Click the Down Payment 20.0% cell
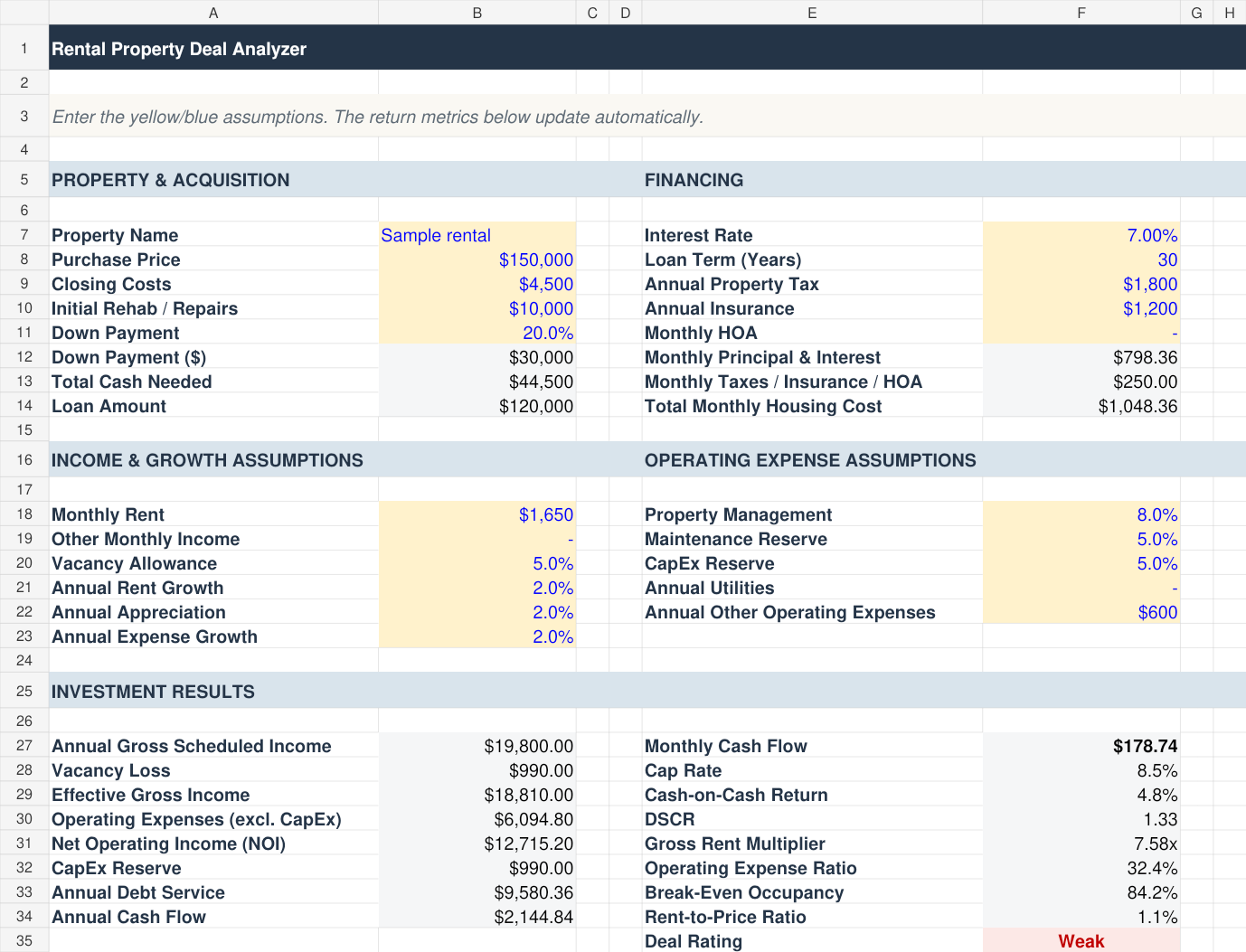The width and height of the screenshot is (1246, 952). [477, 333]
